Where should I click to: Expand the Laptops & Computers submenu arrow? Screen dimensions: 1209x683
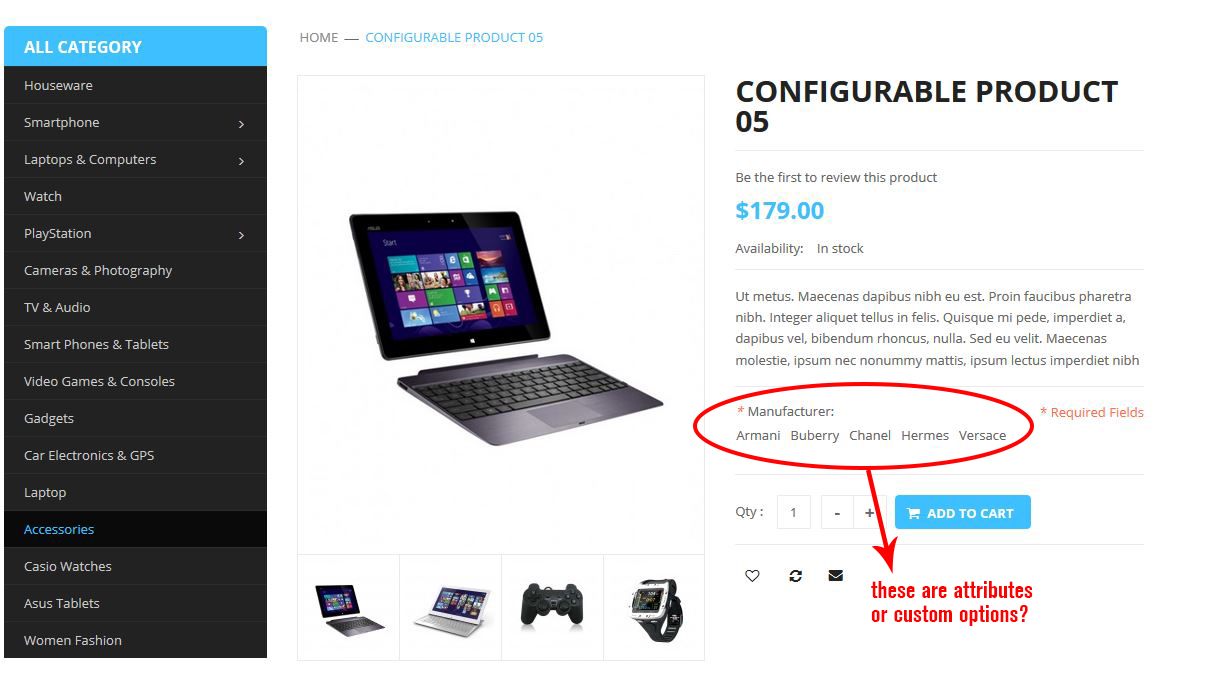click(x=241, y=161)
